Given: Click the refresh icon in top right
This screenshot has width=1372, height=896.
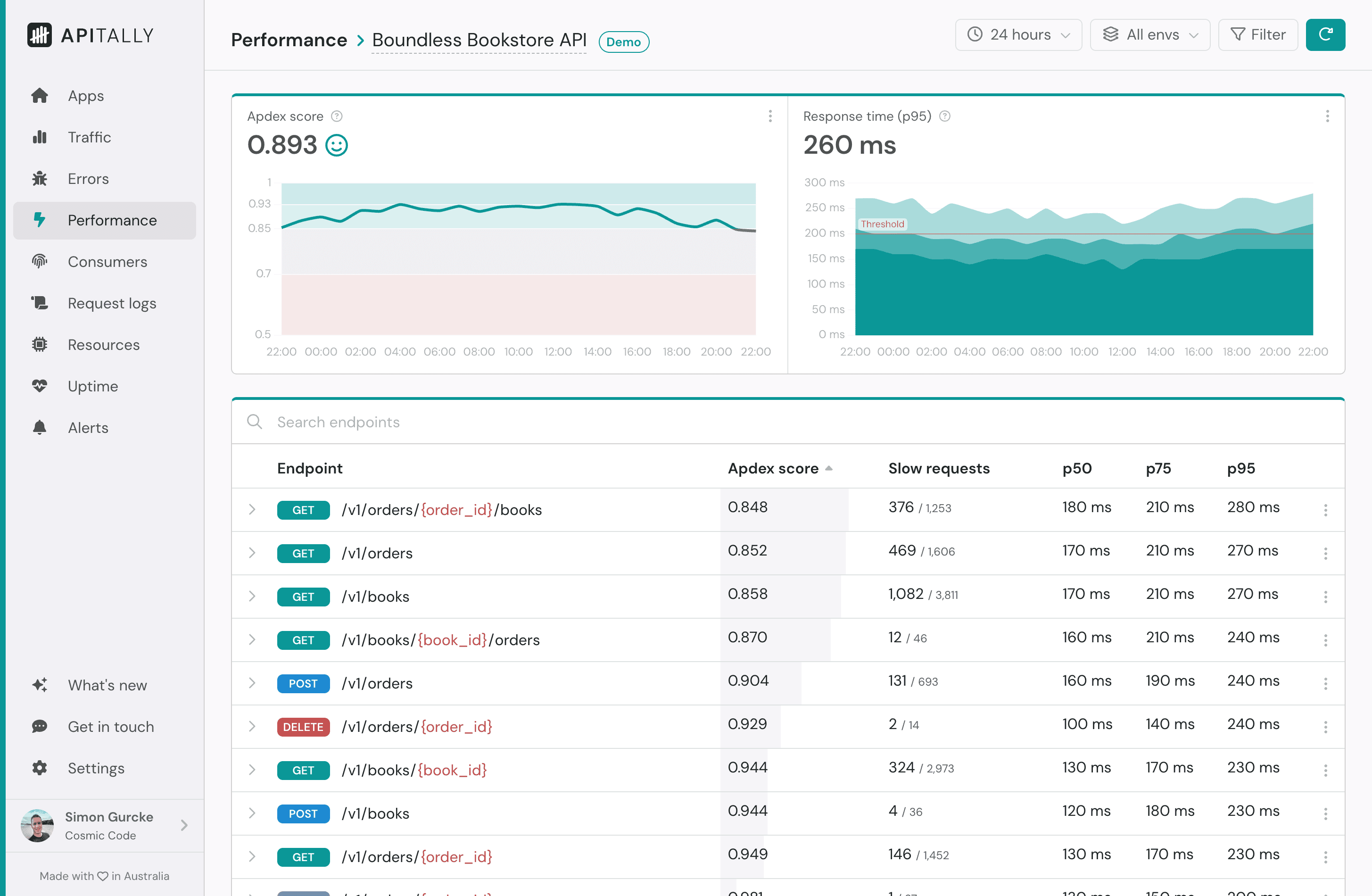Looking at the screenshot, I should (x=1325, y=34).
